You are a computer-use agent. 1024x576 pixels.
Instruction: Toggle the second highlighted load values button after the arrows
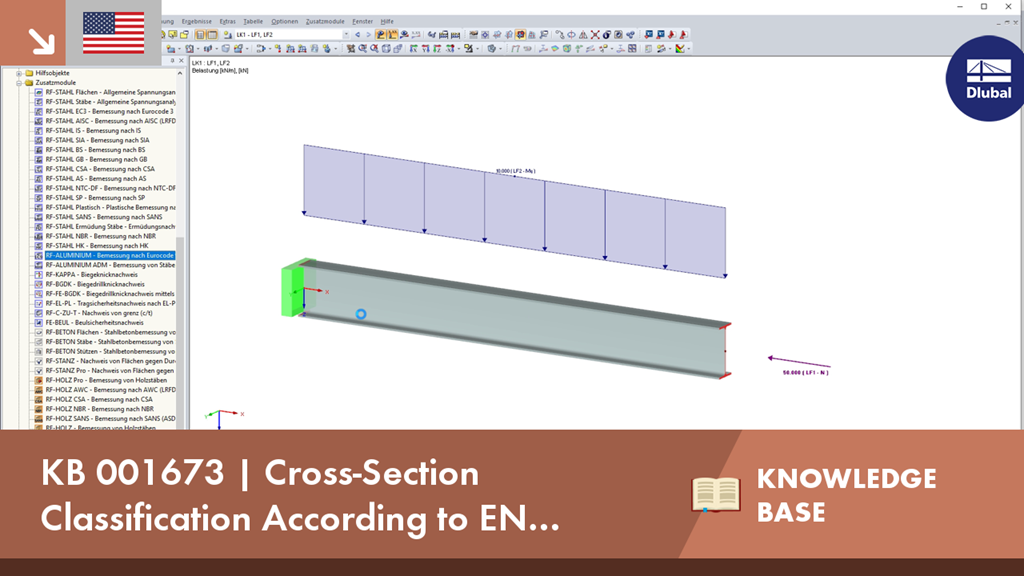coord(392,35)
